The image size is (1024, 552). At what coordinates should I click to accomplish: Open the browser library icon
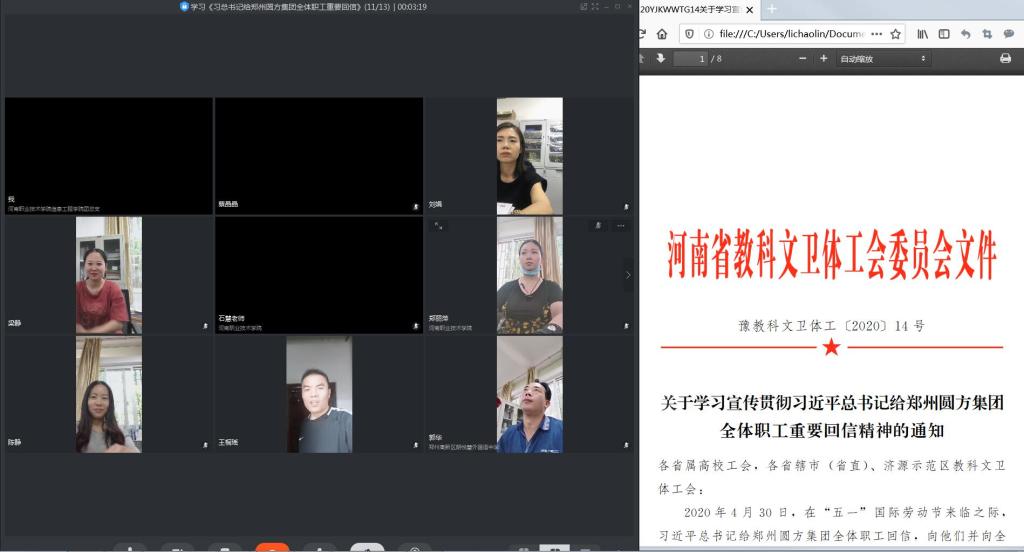point(922,34)
